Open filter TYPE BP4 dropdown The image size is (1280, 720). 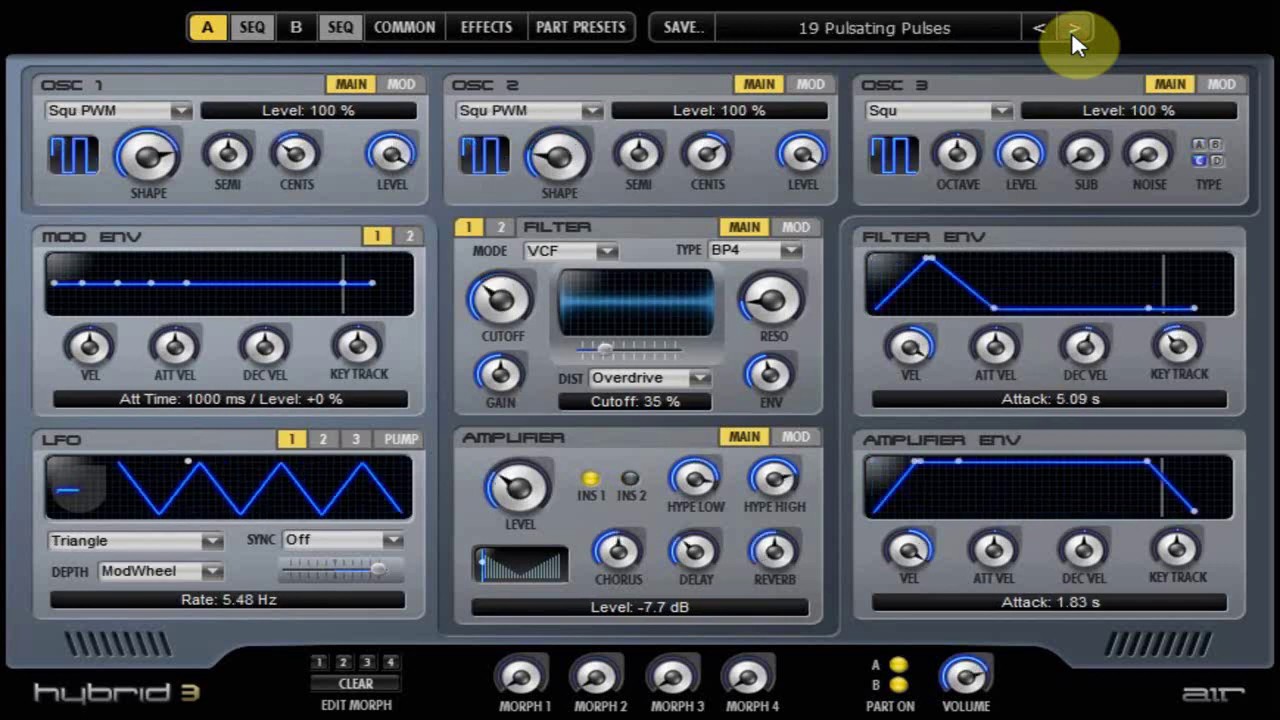point(754,250)
